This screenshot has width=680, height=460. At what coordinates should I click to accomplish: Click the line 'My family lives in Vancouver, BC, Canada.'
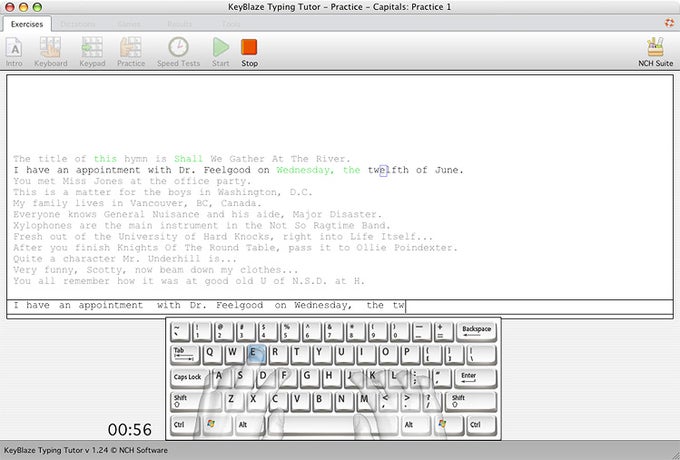137,203
